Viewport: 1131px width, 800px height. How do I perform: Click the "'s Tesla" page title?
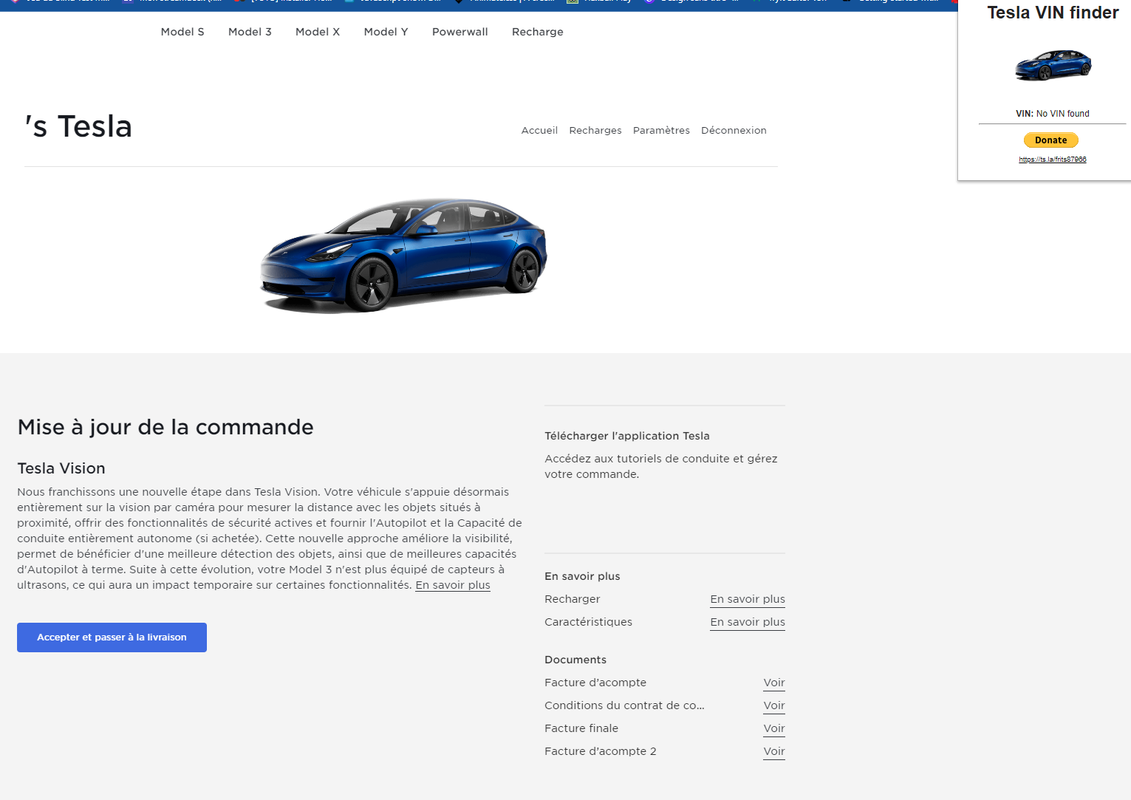click(x=78, y=127)
